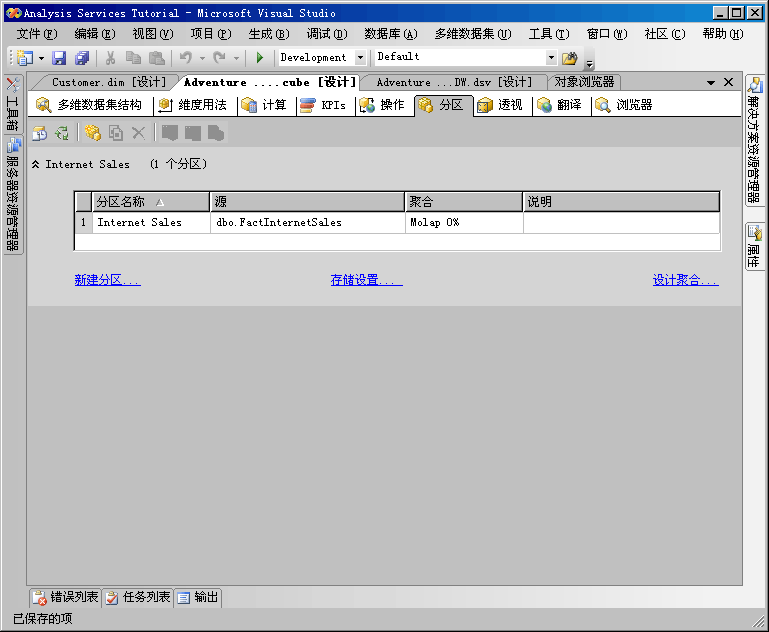
Task: Click the New Partition cubes icon
Action: click(x=92, y=133)
